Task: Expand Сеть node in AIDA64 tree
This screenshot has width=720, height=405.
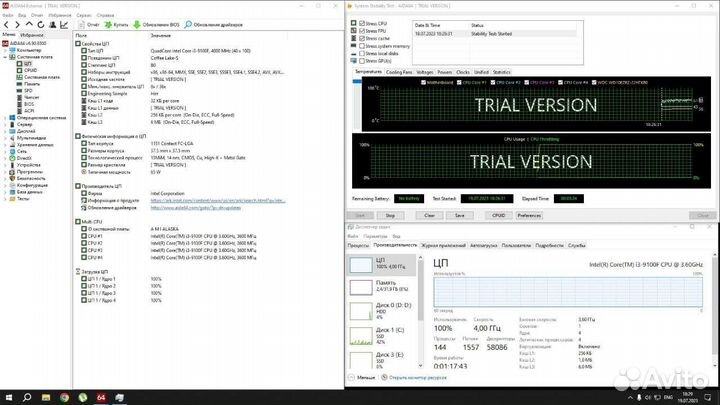Action: [x=6, y=151]
